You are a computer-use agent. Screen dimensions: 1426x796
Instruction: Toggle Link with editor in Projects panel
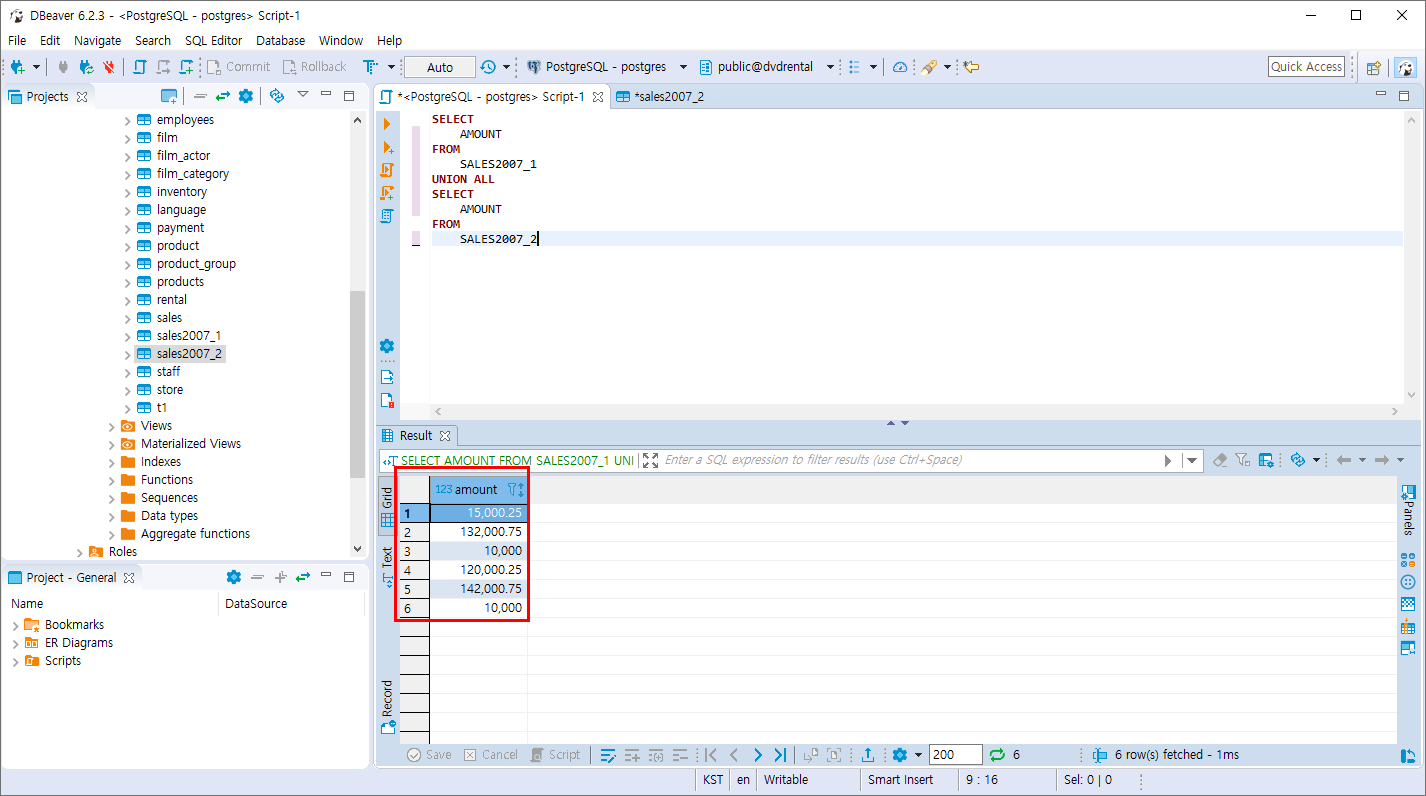222,96
